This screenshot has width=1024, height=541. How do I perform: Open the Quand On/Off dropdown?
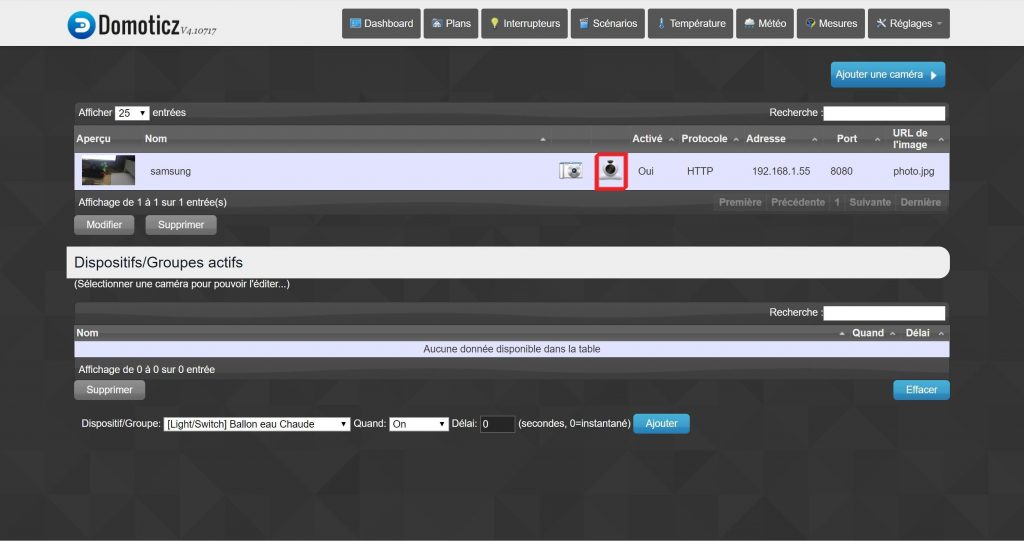point(418,424)
